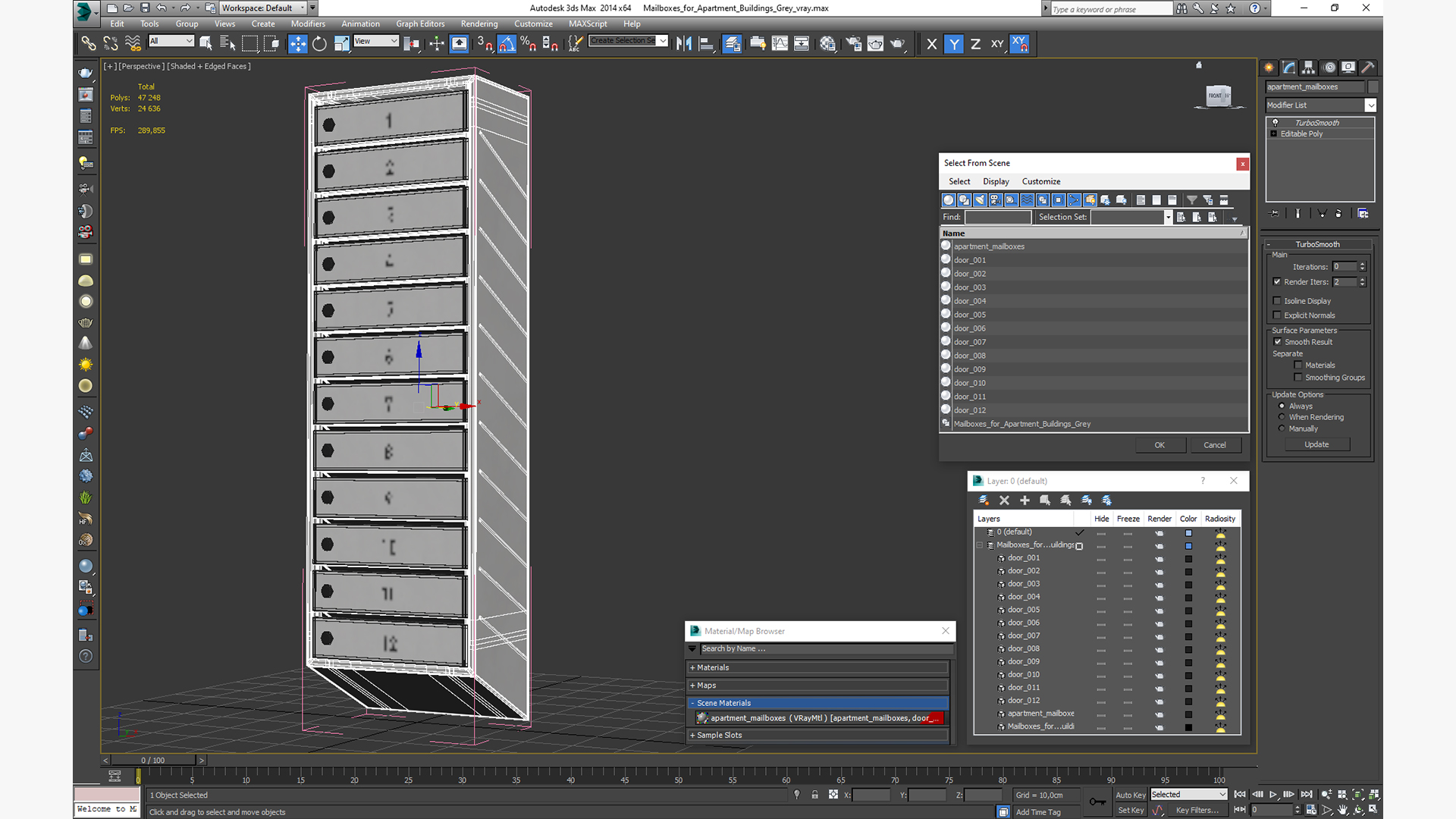Toggle Display Cameras filter in Select From Scene
The width and height of the screenshot is (1456, 819).
(996, 200)
